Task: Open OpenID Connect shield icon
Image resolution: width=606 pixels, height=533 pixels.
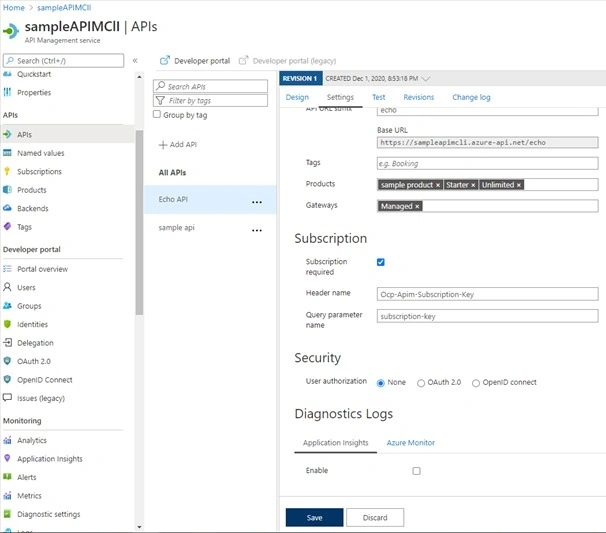Action: pos(7,380)
